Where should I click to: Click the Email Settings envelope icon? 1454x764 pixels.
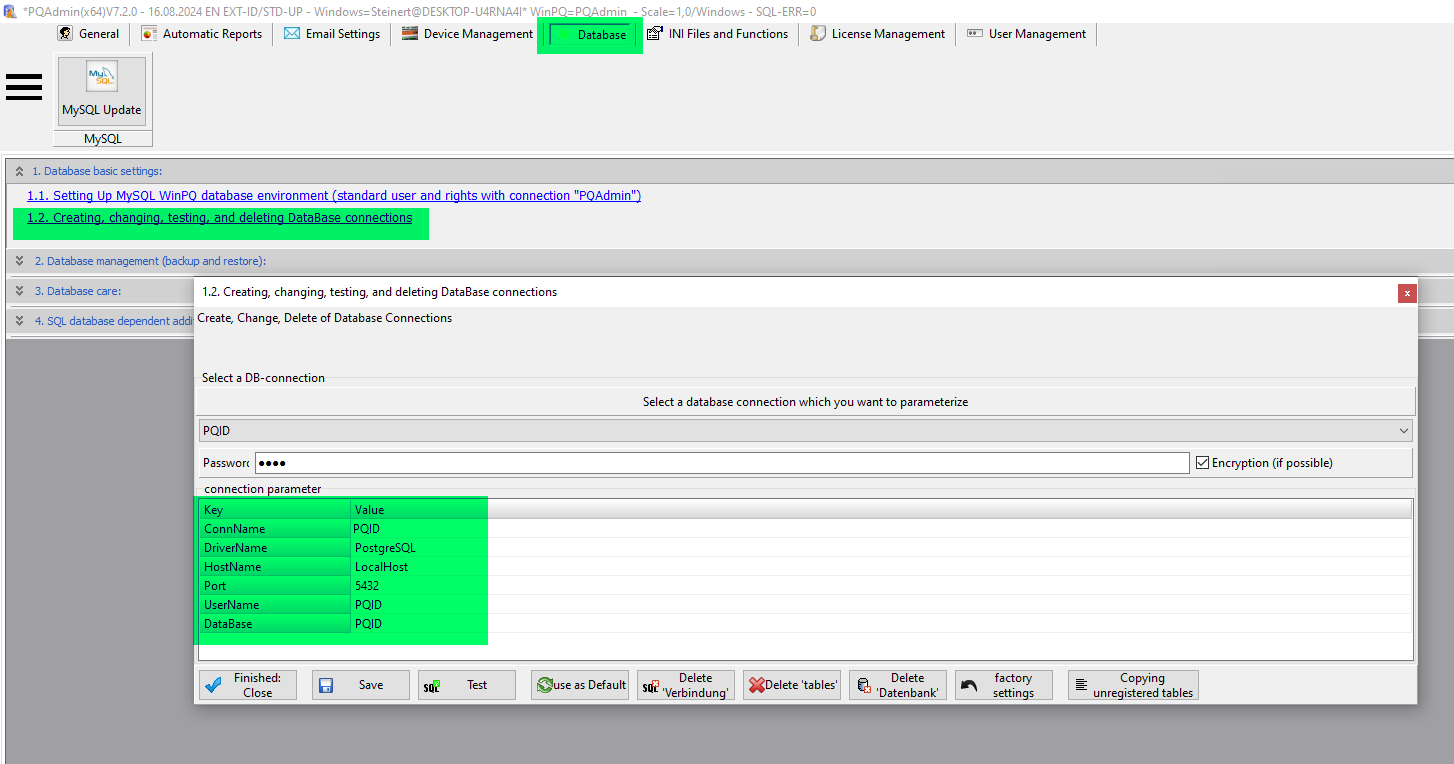[291, 33]
